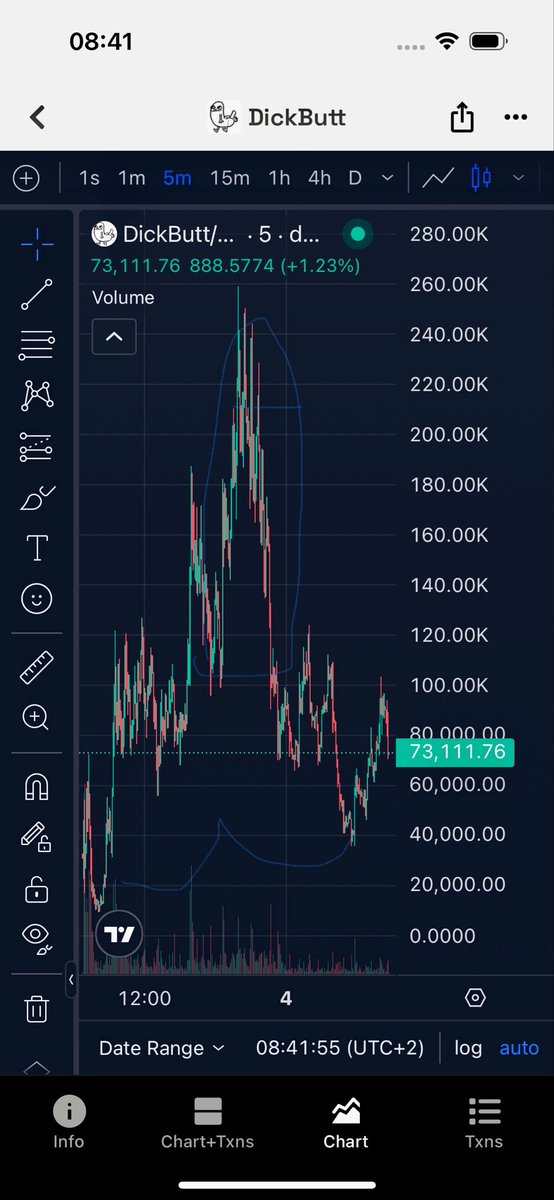This screenshot has width=554, height=1200.
Task: Select the Text annotation tool
Action: pos(37,548)
